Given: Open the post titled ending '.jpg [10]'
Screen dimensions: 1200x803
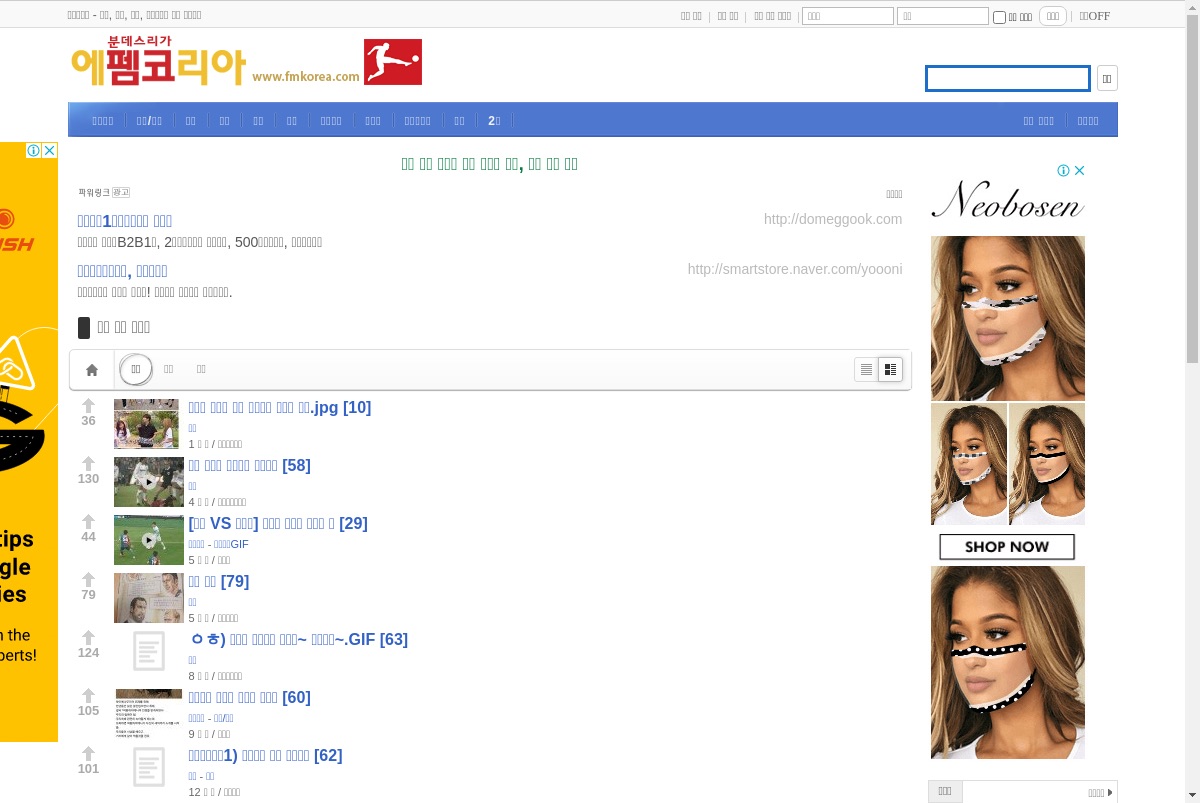Looking at the screenshot, I should [x=279, y=407].
